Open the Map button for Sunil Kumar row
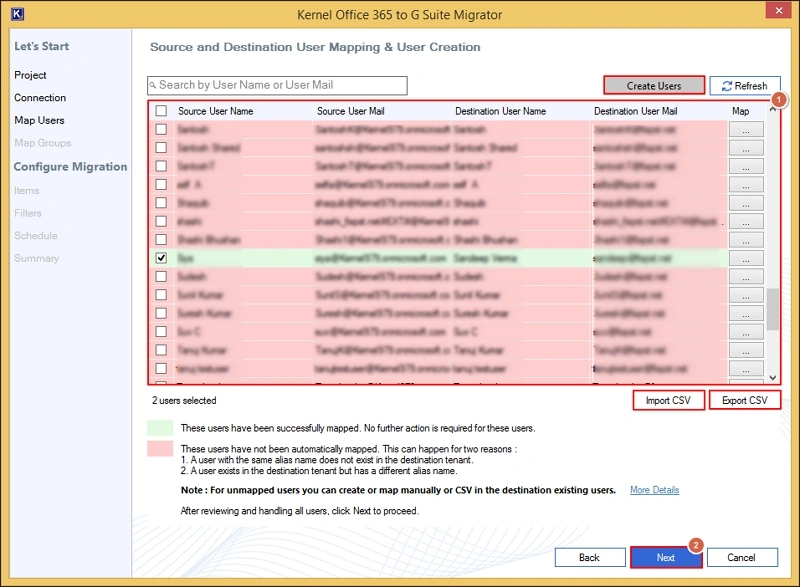The height and width of the screenshot is (587, 800). [744, 295]
